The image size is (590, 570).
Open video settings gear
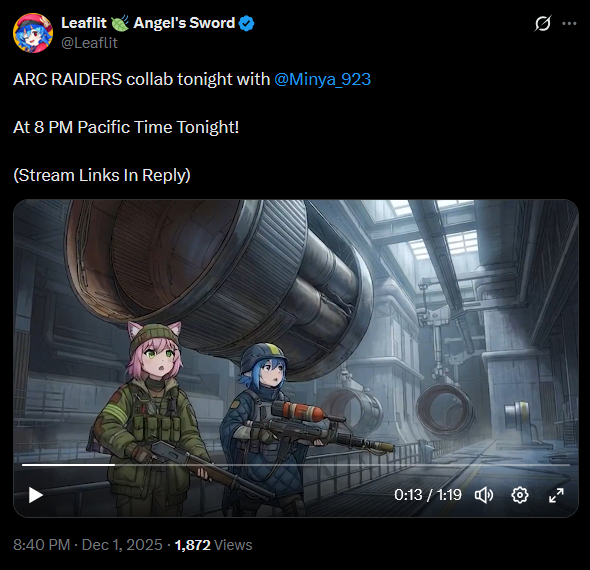click(520, 495)
